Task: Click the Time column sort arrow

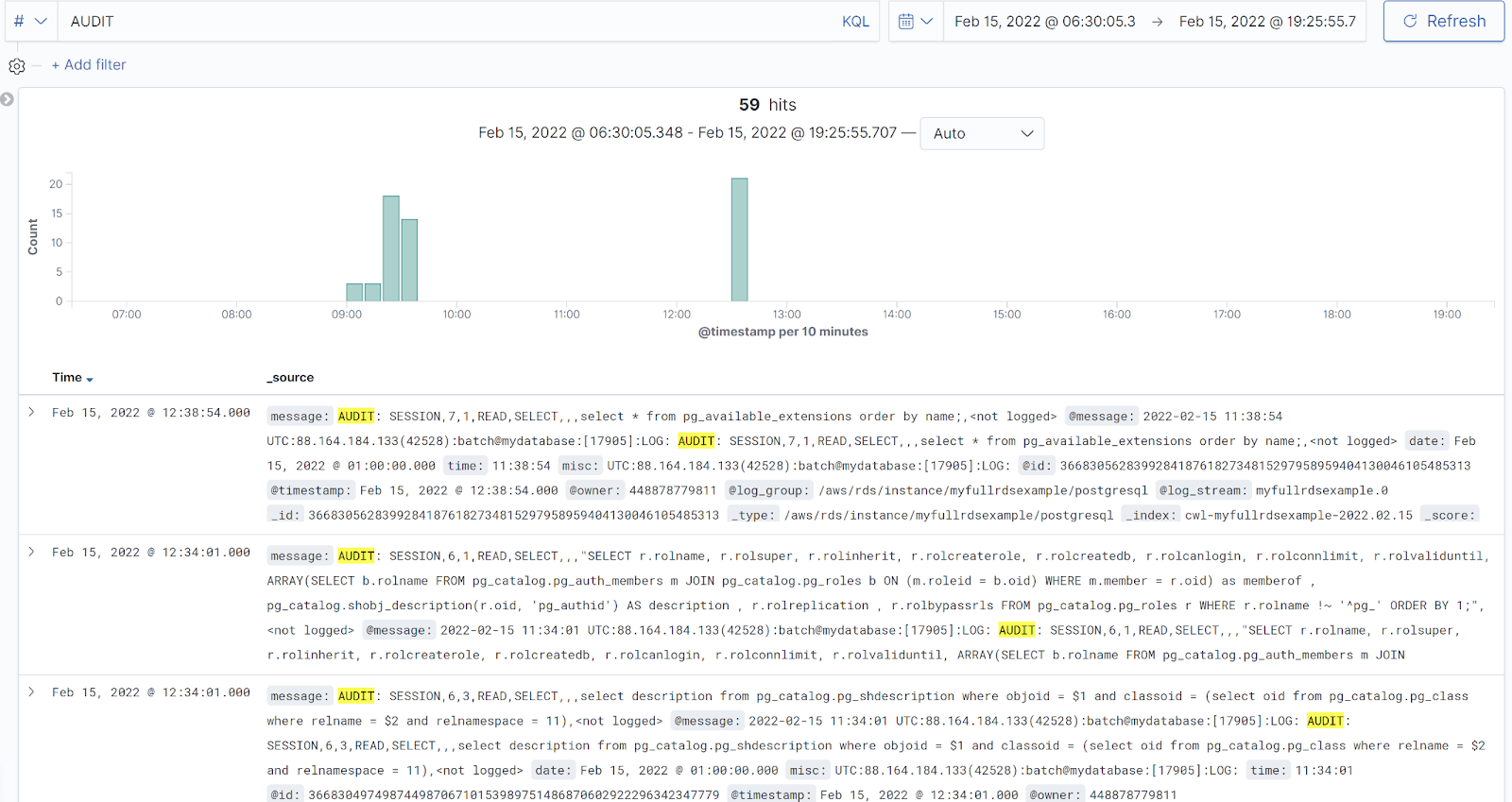Action: click(x=90, y=379)
